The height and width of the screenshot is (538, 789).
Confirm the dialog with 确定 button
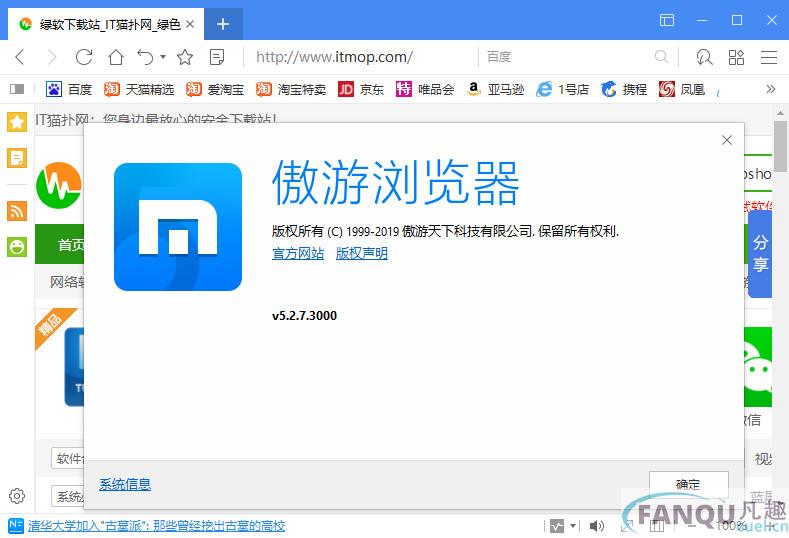(x=688, y=484)
